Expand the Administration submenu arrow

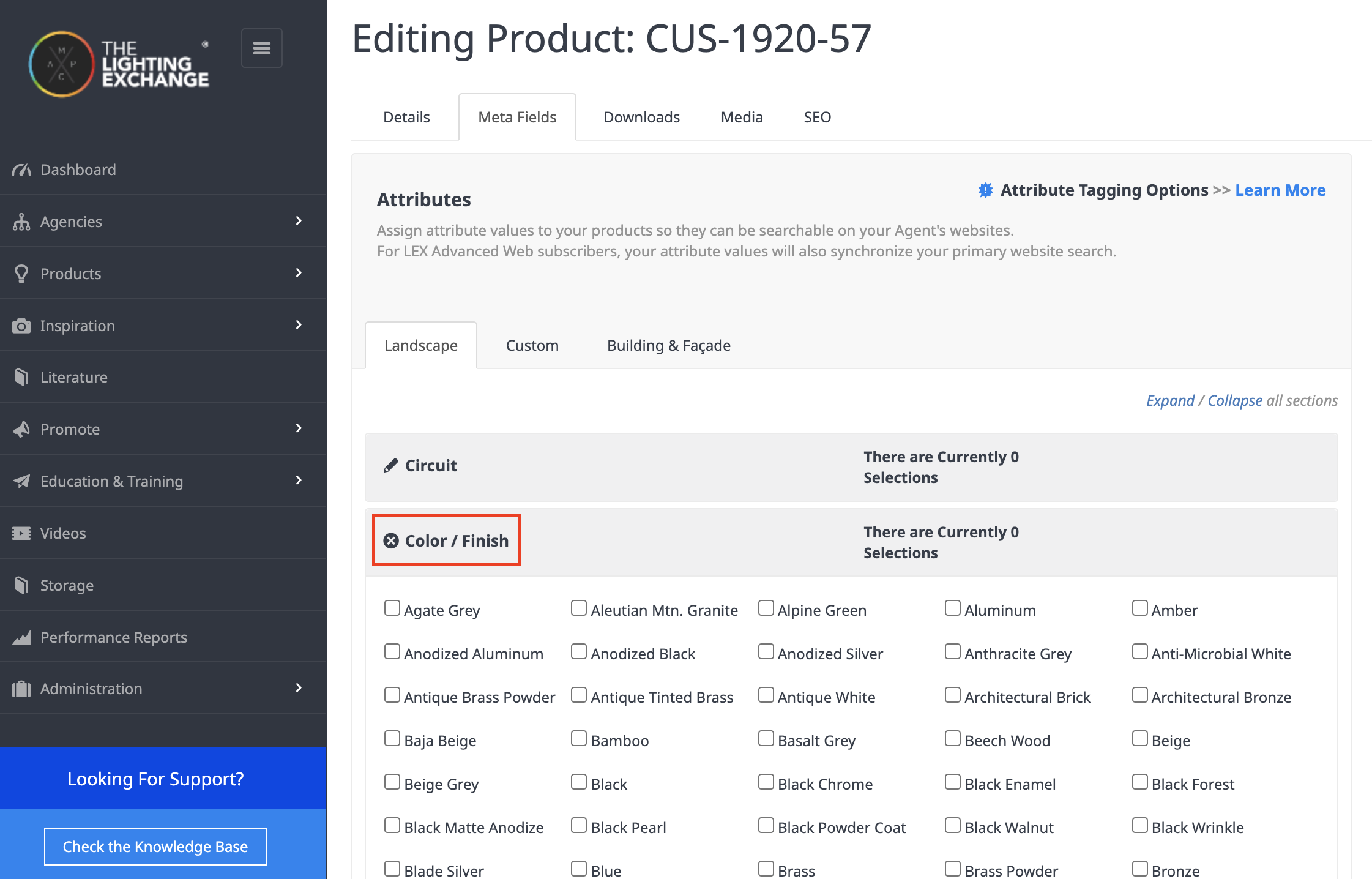pos(299,688)
